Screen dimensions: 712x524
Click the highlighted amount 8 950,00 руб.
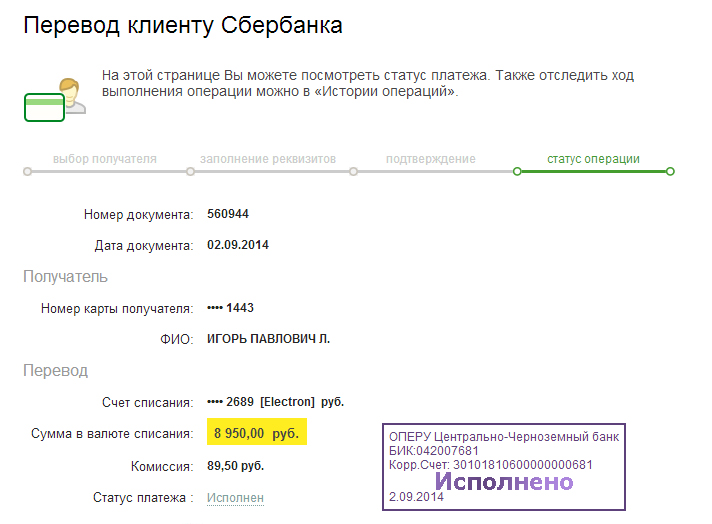[x=255, y=434]
